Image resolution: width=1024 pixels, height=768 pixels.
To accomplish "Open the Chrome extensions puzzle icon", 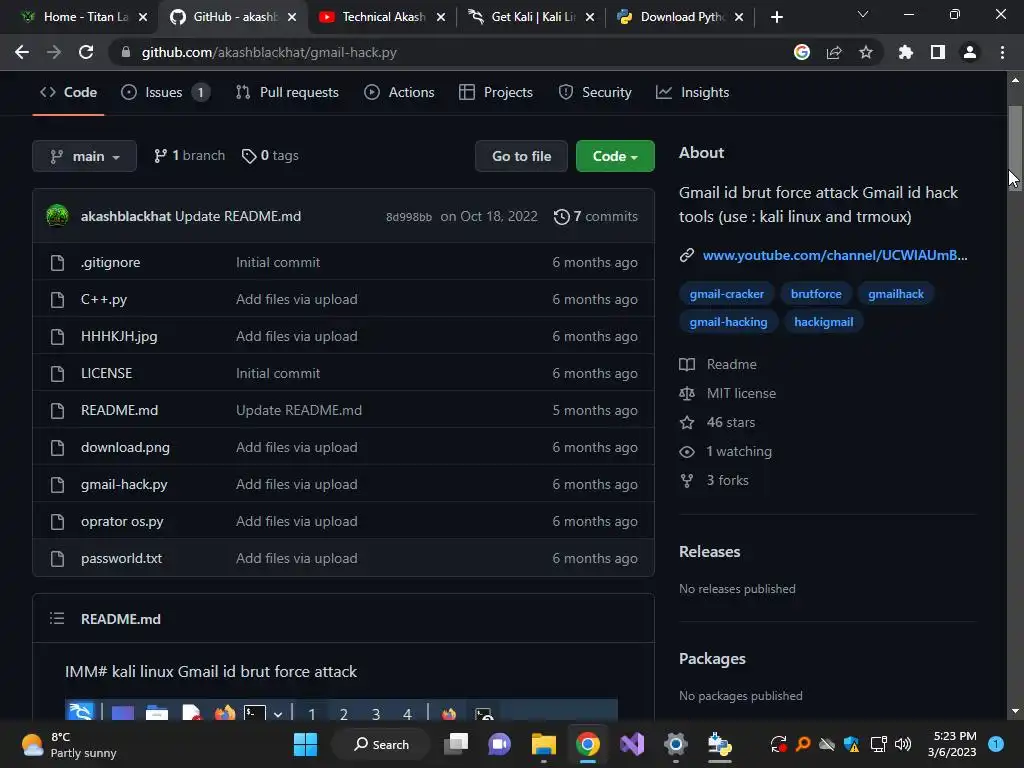I will coord(906,52).
